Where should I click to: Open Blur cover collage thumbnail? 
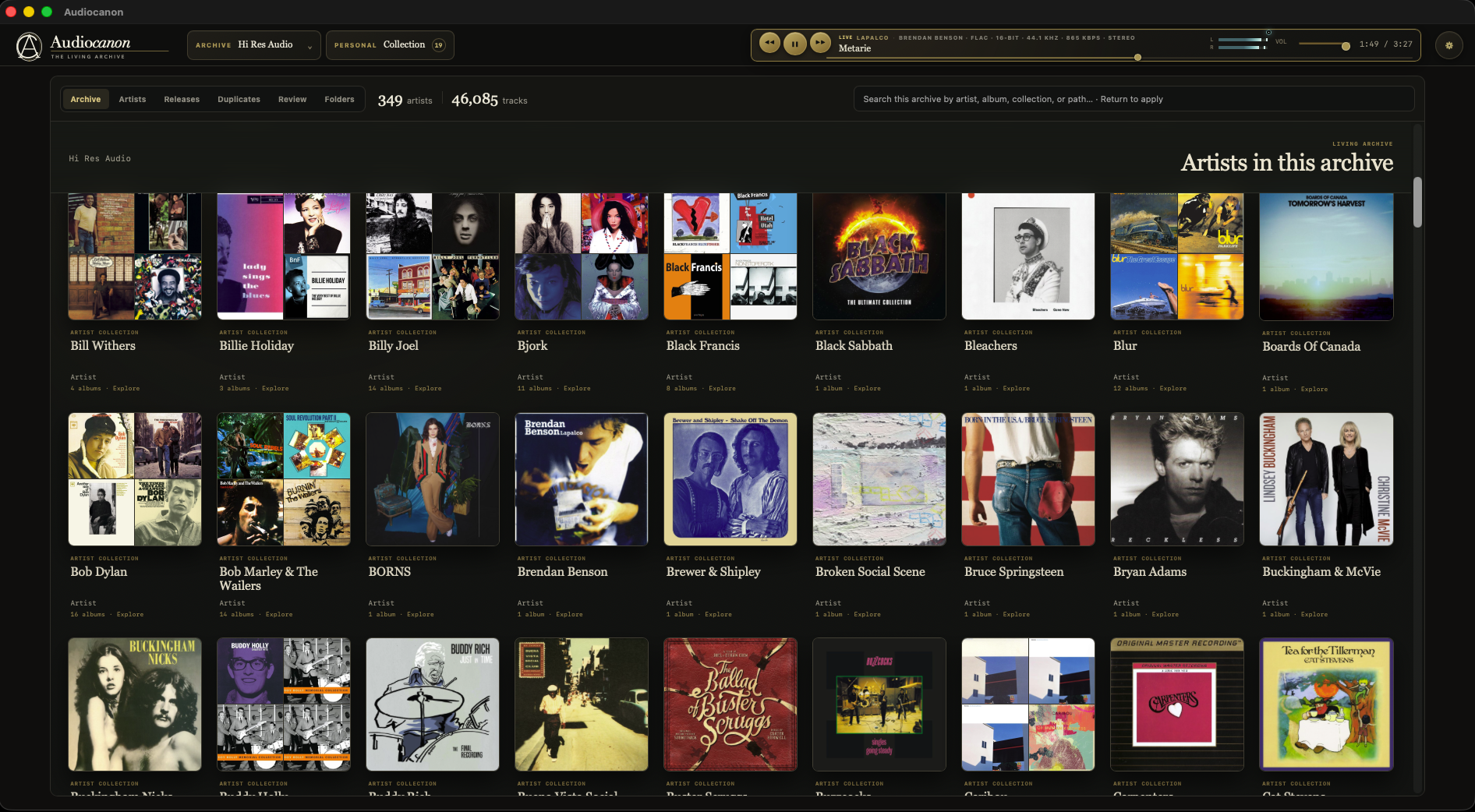click(x=1177, y=256)
